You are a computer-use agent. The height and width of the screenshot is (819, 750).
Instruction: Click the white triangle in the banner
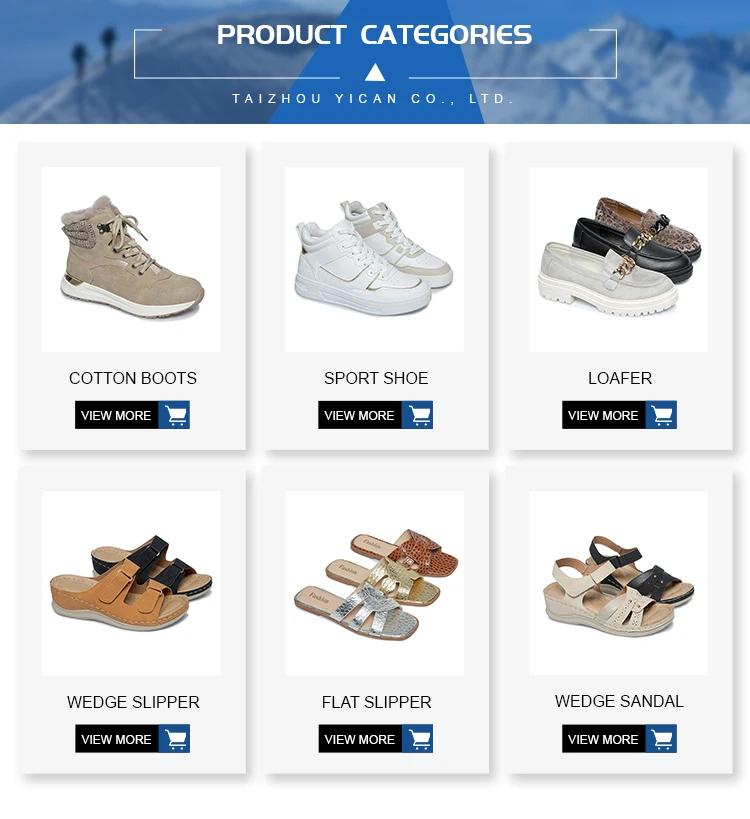(375, 72)
